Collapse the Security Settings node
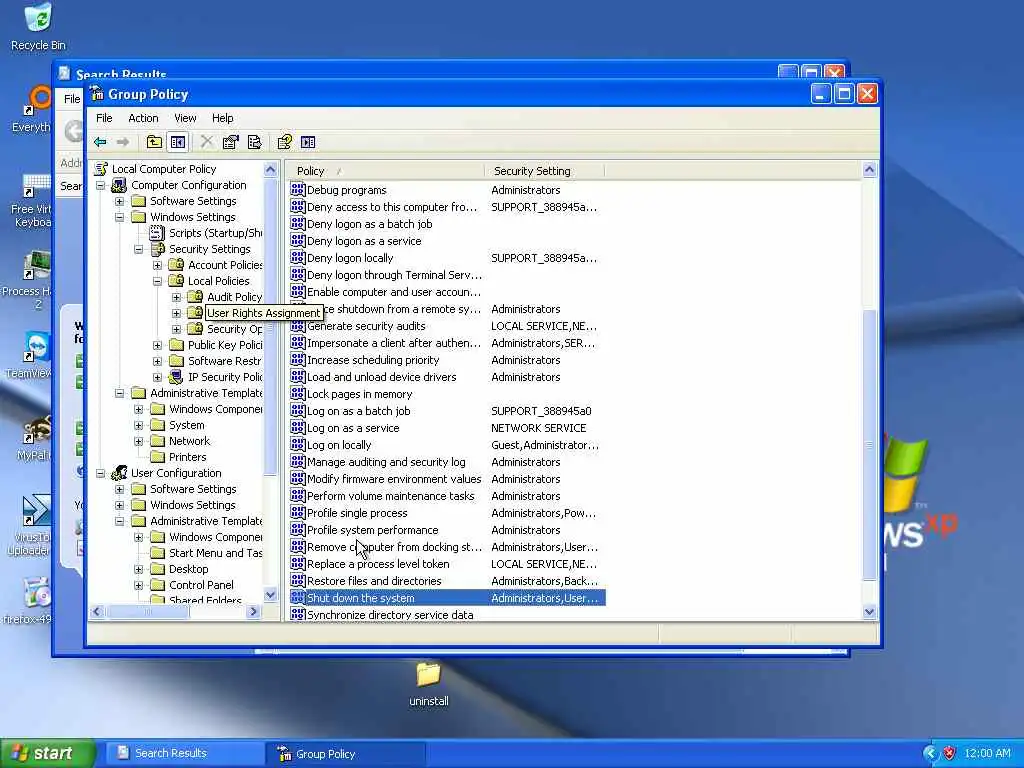This screenshot has width=1024, height=768. tap(138, 249)
